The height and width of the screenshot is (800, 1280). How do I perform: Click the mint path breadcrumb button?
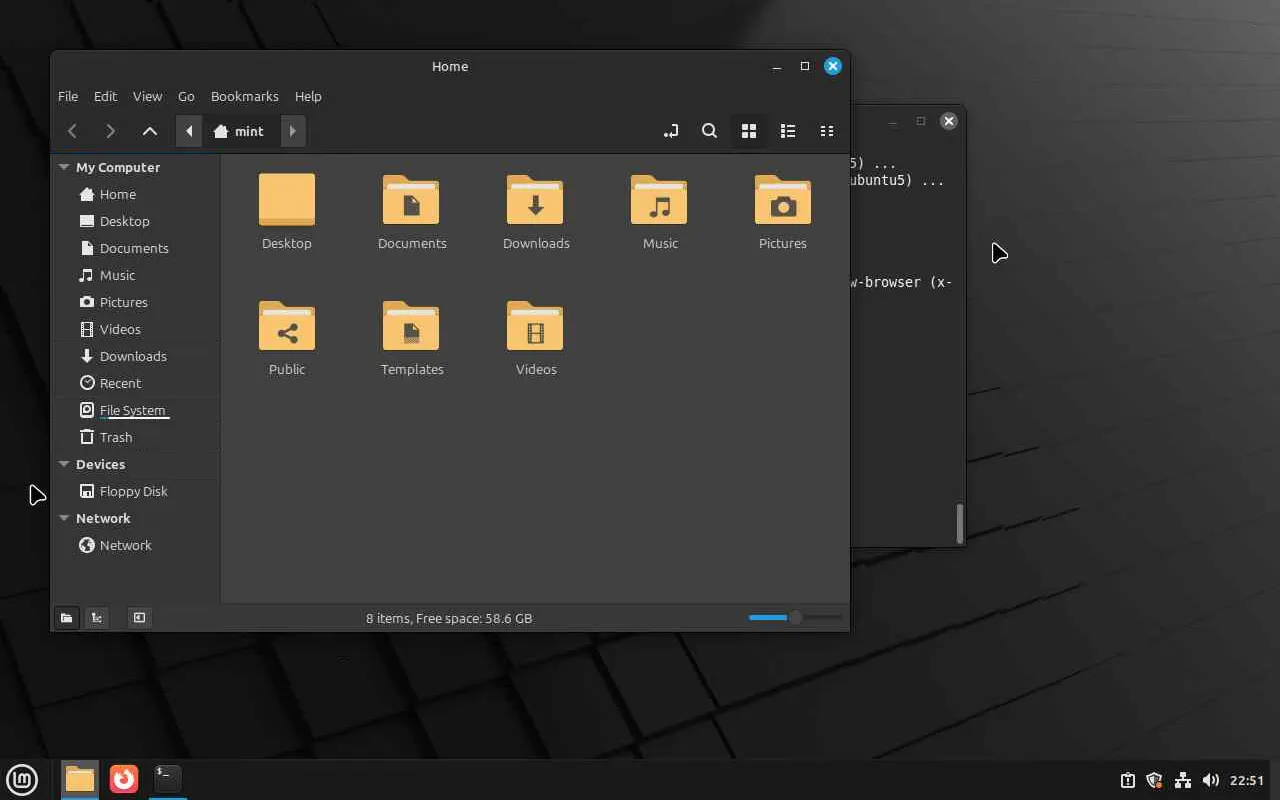click(x=239, y=131)
